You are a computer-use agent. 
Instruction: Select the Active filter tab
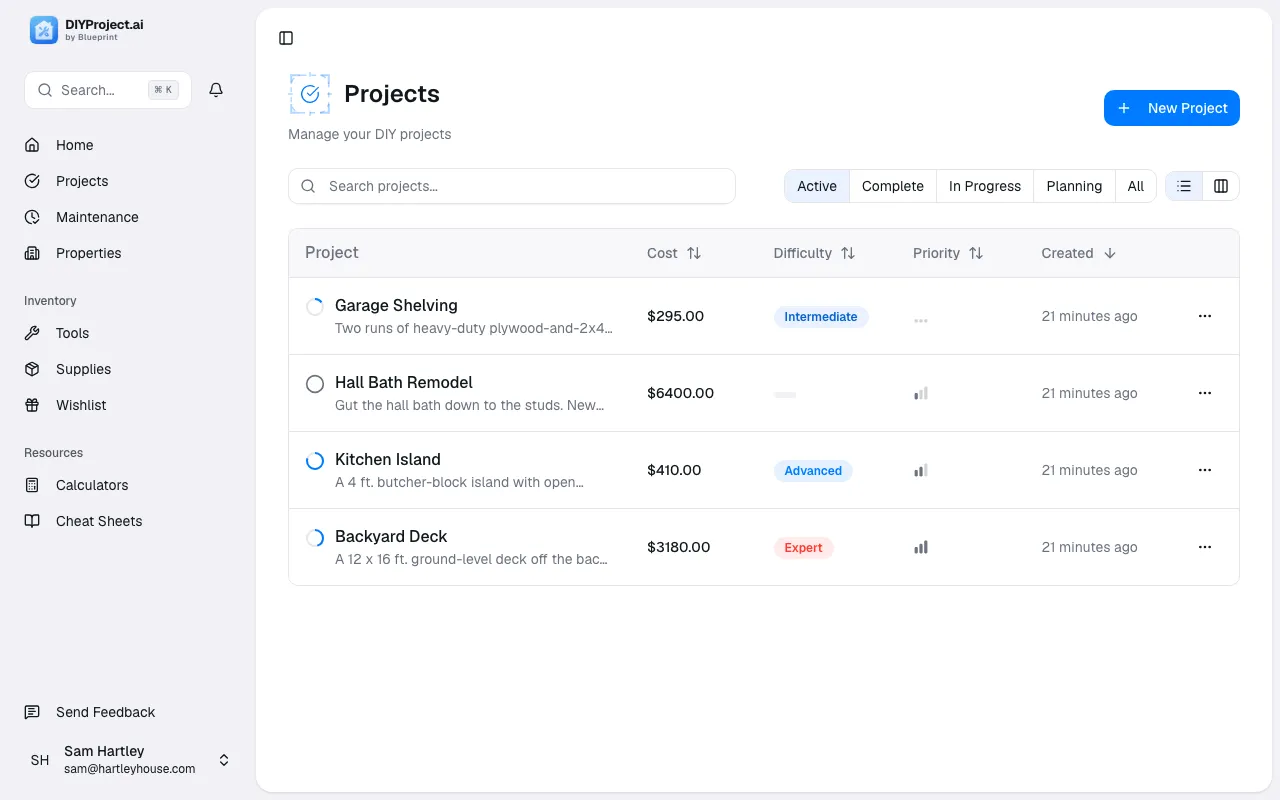coord(817,186)
